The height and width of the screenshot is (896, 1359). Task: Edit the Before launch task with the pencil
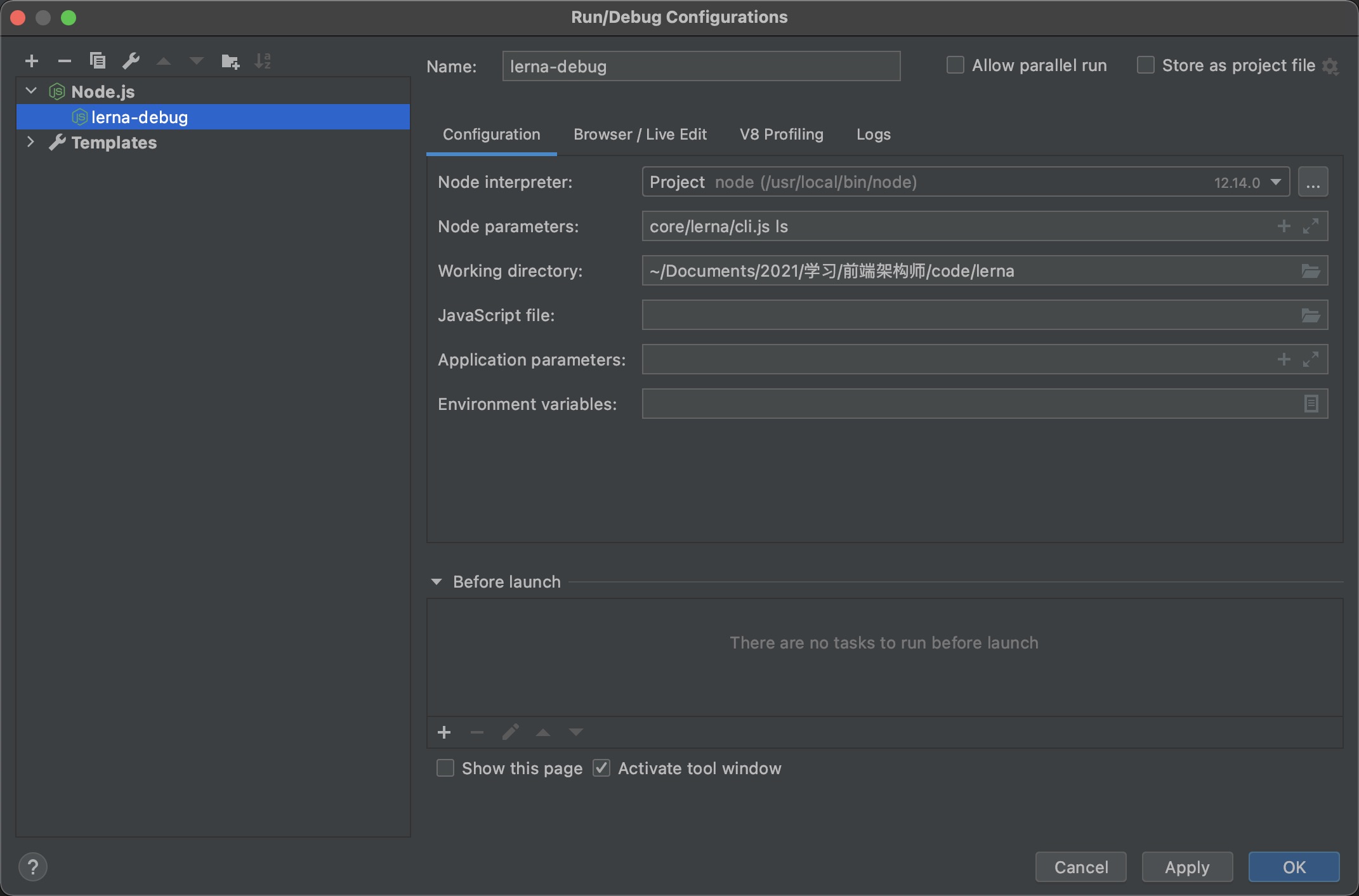510,732
